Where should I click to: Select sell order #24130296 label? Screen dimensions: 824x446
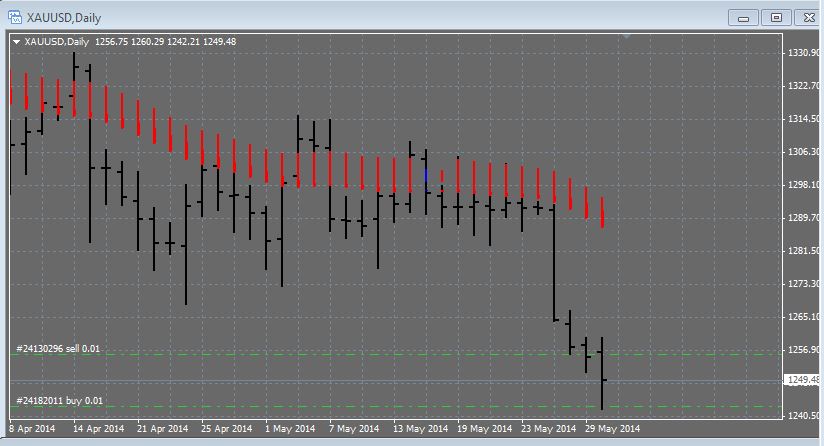point(58,349)
